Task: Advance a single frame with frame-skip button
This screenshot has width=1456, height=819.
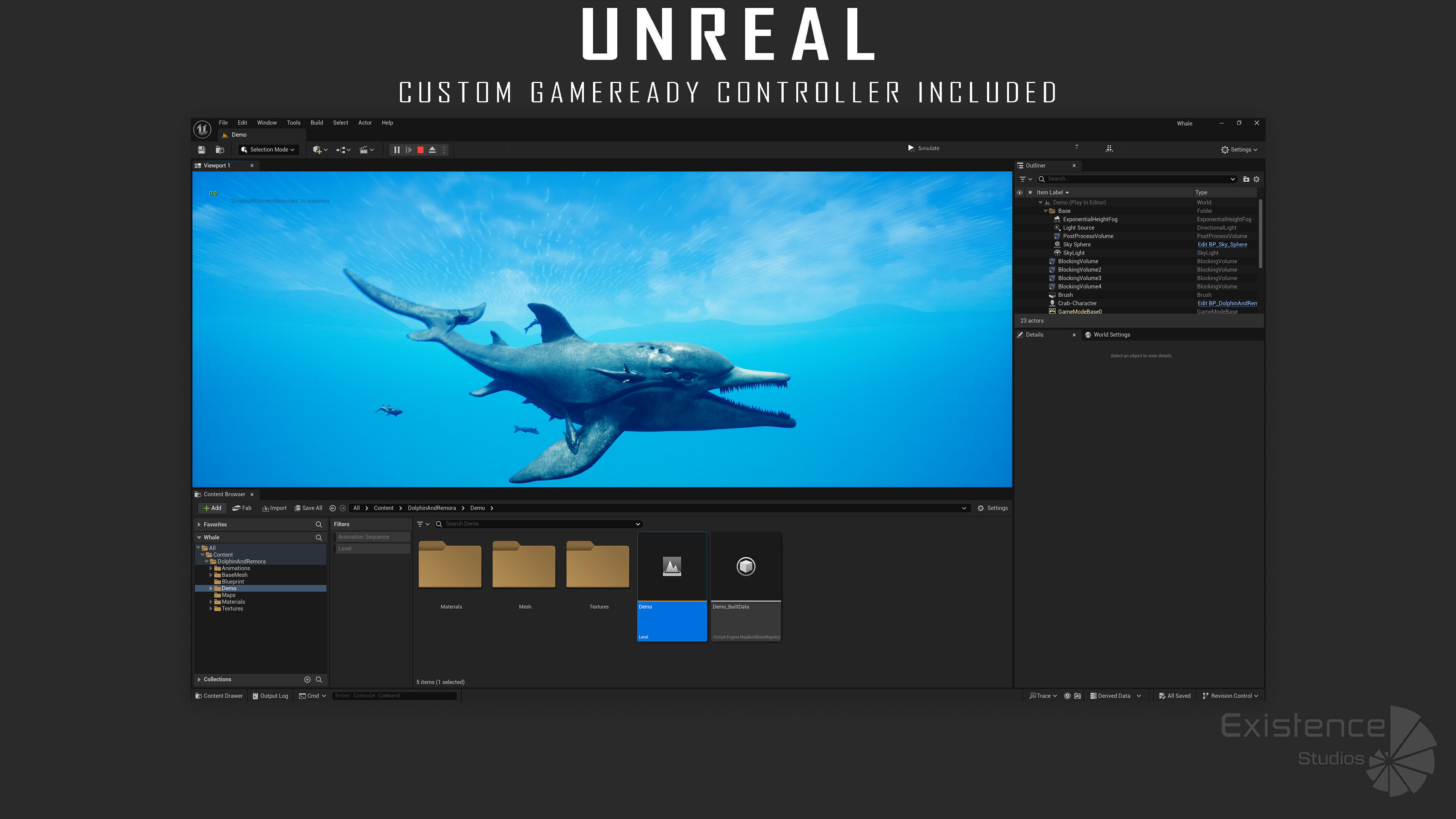Action: point(409,150)
